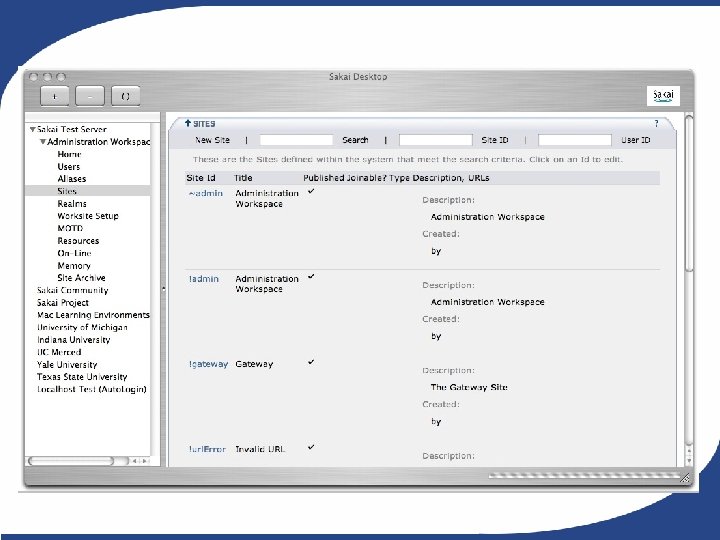Click the up arrow beside SITES heading

click(187, 123)
